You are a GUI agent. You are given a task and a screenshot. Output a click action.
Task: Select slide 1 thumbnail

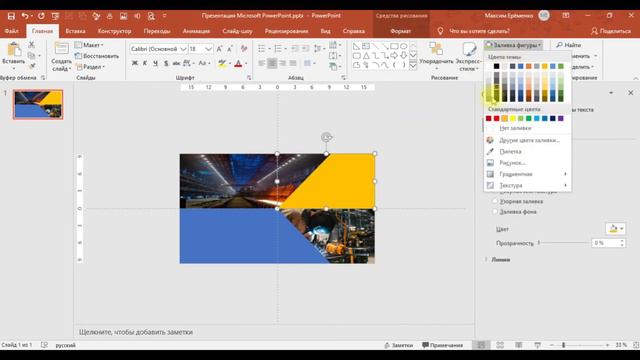38,104
